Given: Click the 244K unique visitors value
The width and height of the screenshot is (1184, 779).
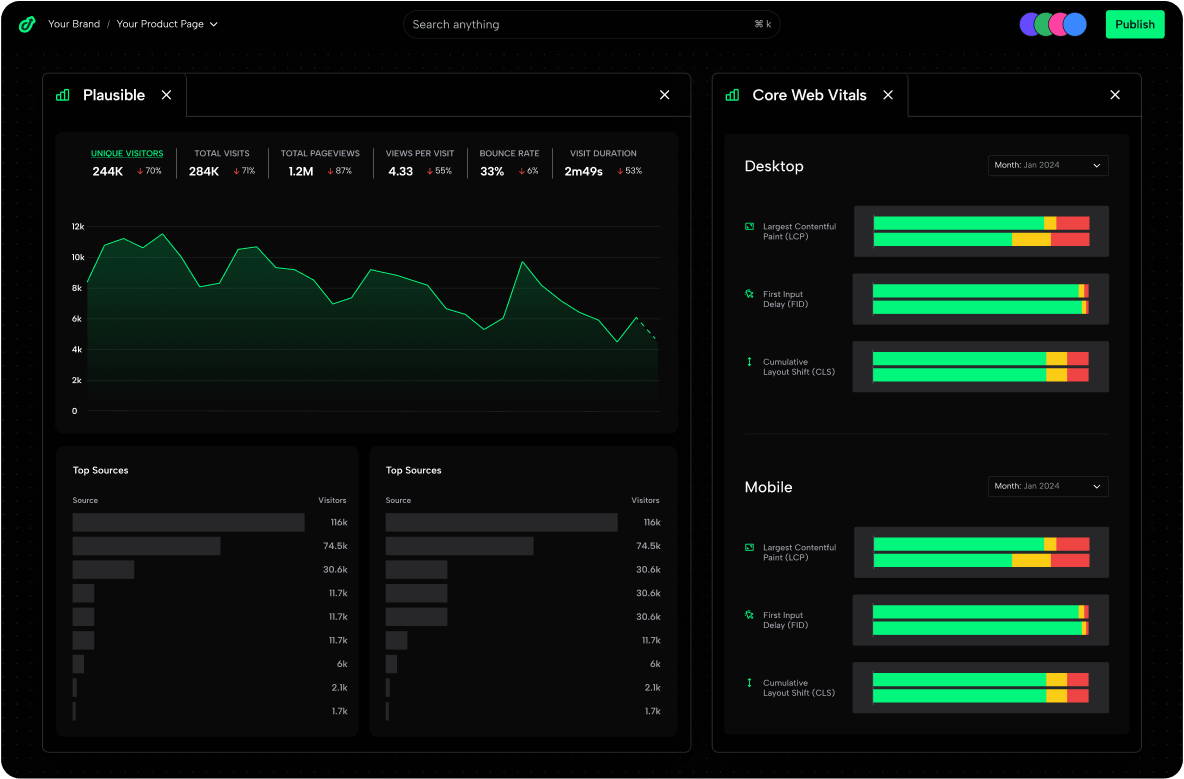Looking at the screenshot, I should (x=107, y=171).
